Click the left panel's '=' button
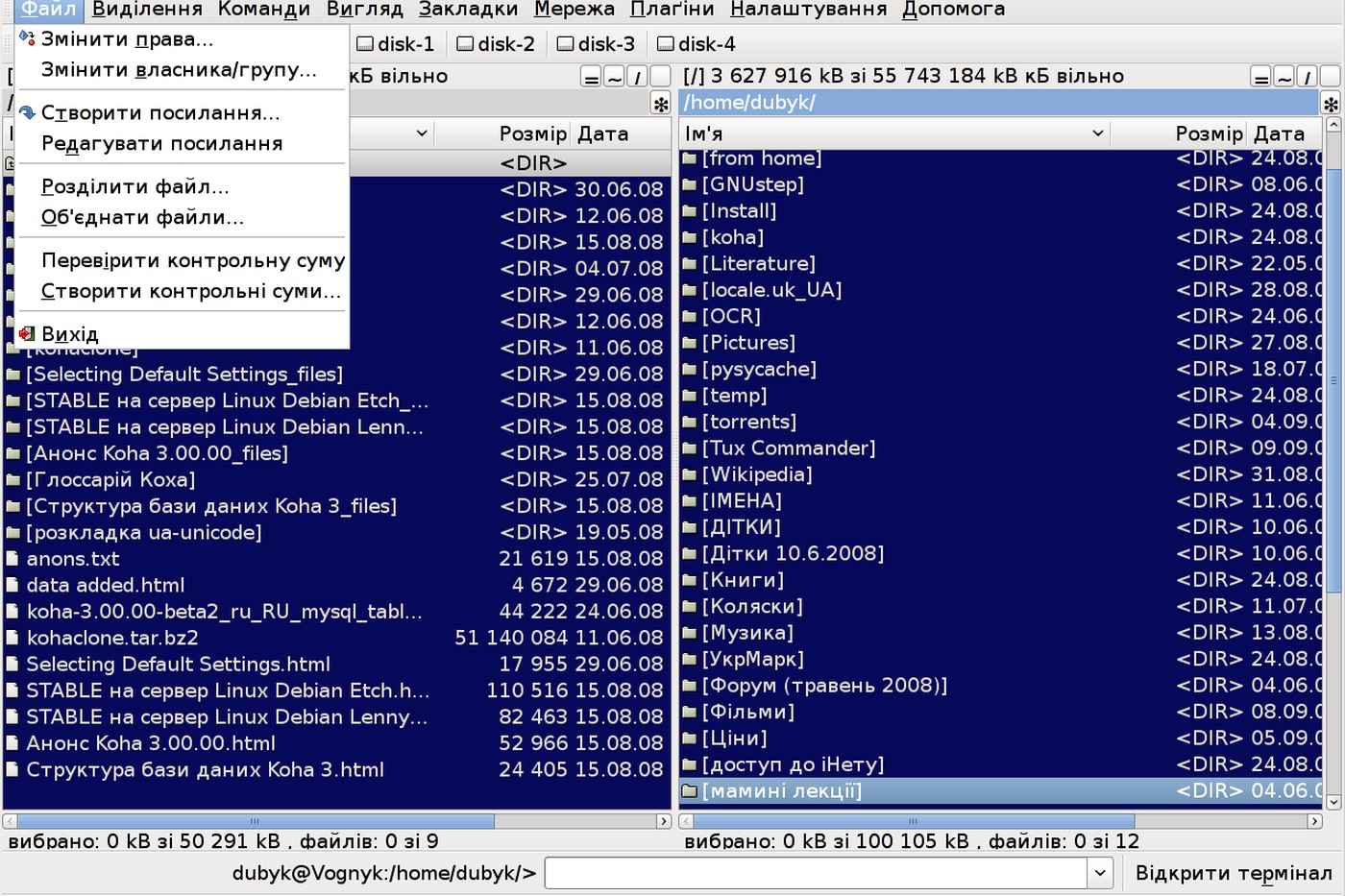 (592, 77)
